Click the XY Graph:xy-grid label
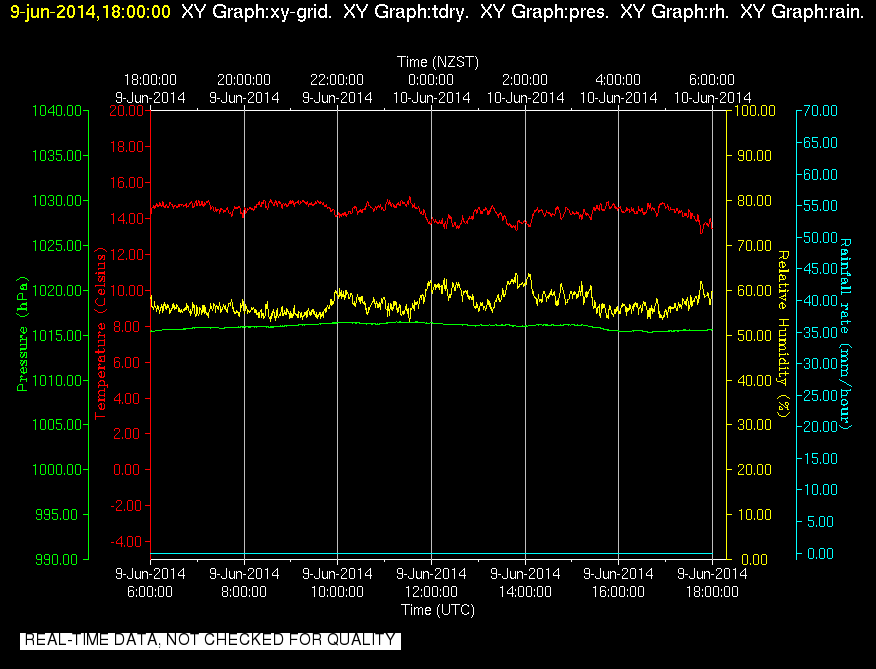This screenshot has width=876, height=669. pyautogui.click(x=256, y=12)
